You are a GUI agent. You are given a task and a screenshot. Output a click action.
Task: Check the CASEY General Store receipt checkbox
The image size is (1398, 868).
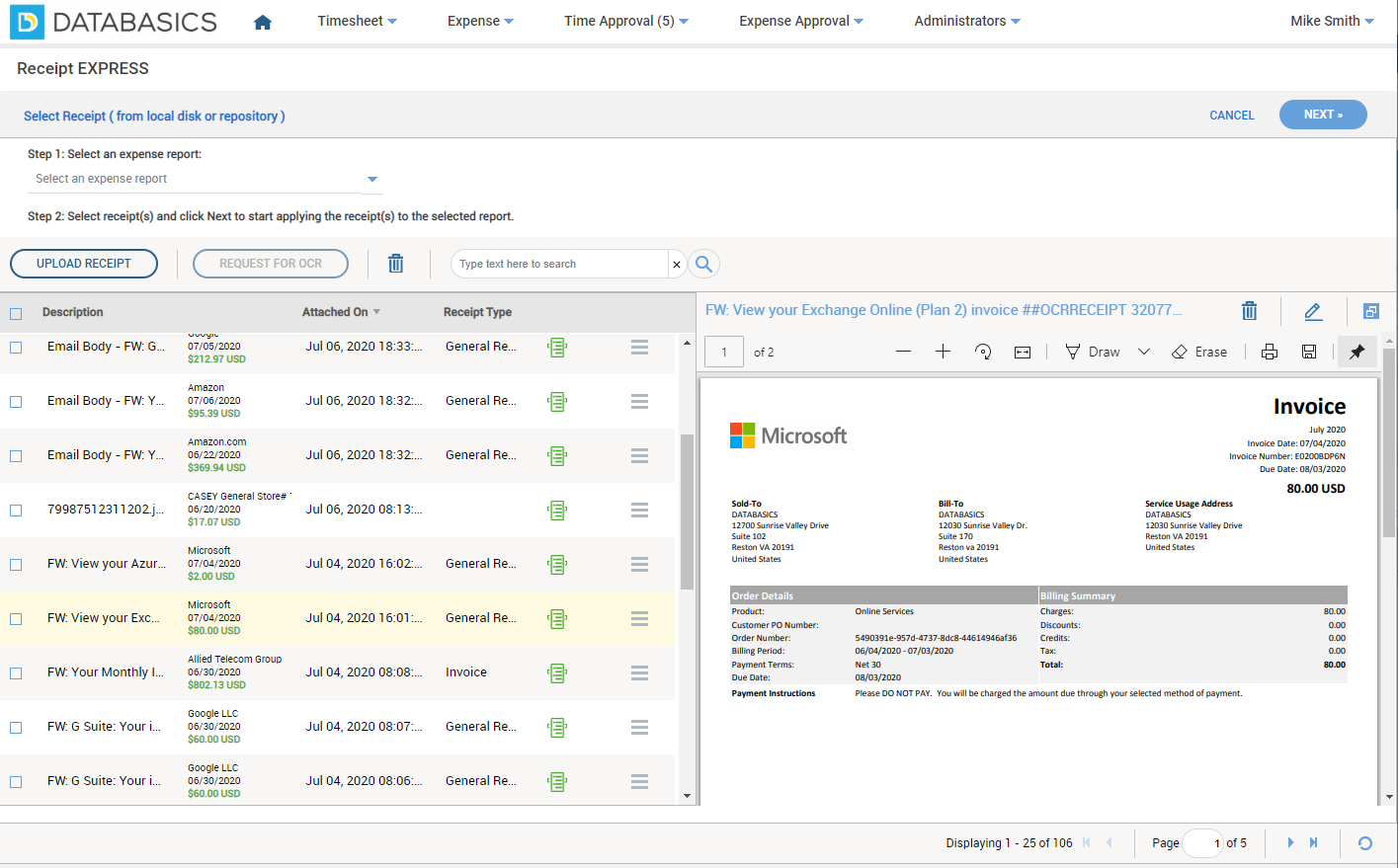pyautogui.click(x=16, y=511)
